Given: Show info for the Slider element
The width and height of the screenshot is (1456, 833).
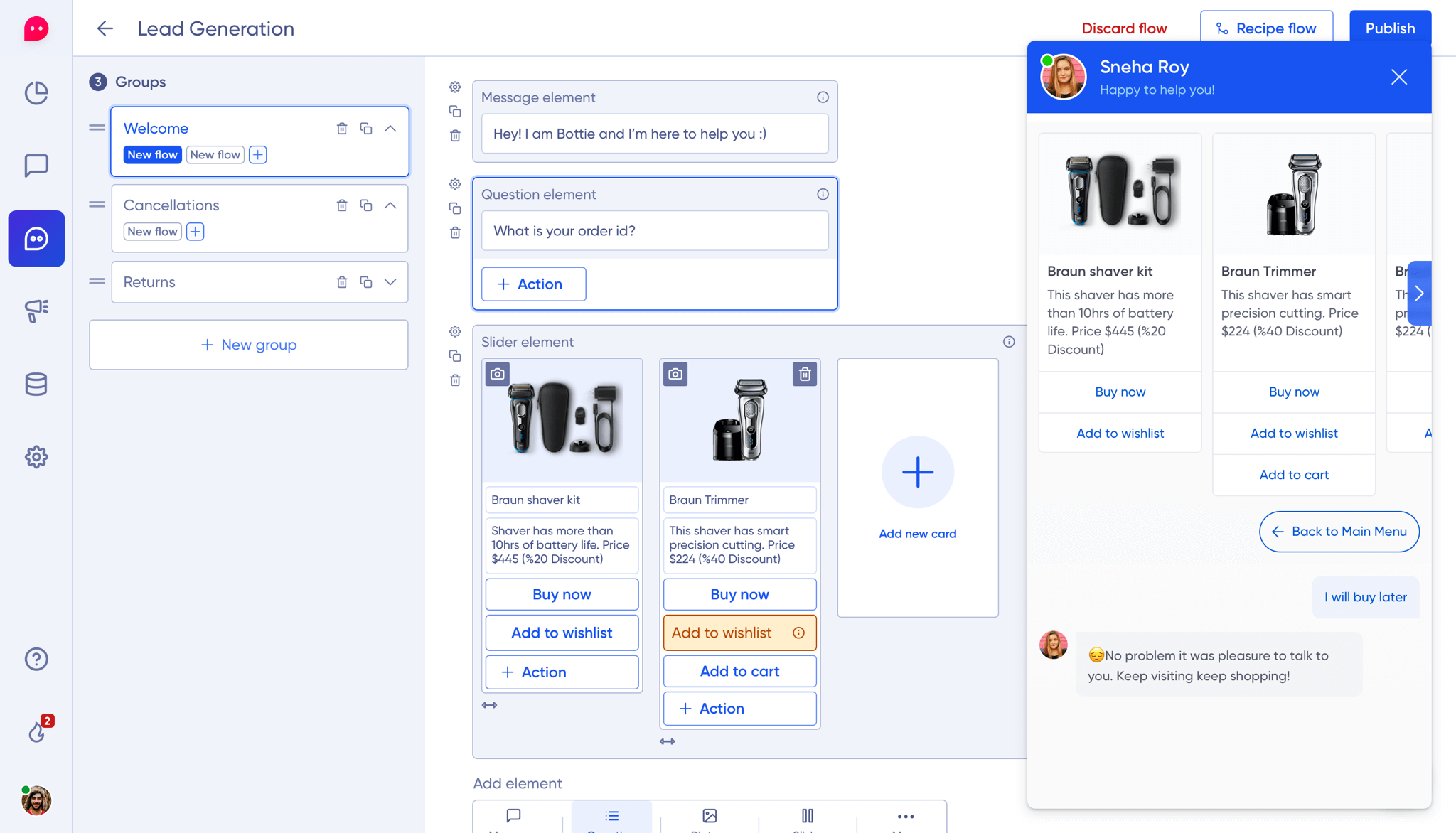Looking at the screenshot, I should (1009, 342).
